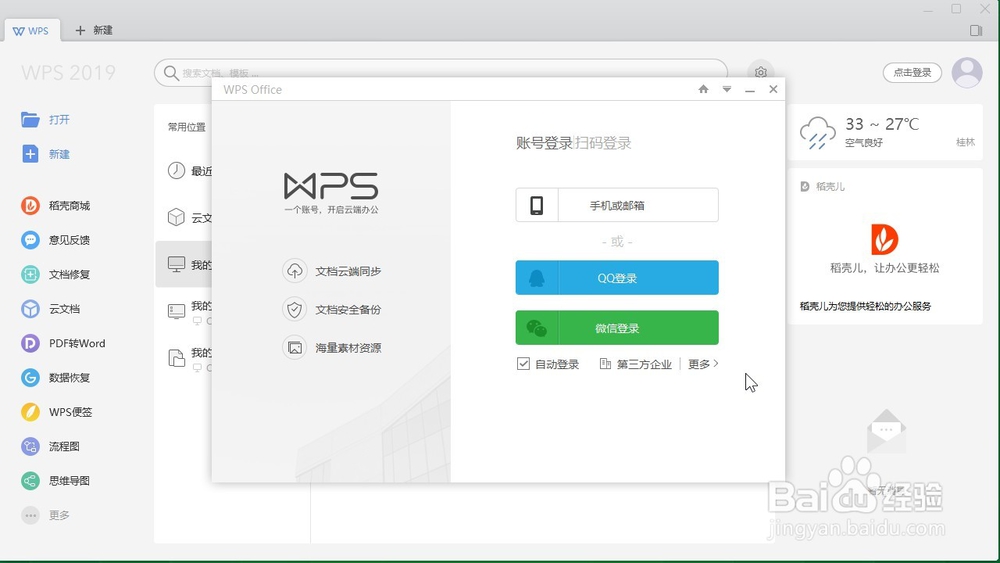Open 数据恢复 in sidebar
The image size is (1000, 563).
click(55, 377)
